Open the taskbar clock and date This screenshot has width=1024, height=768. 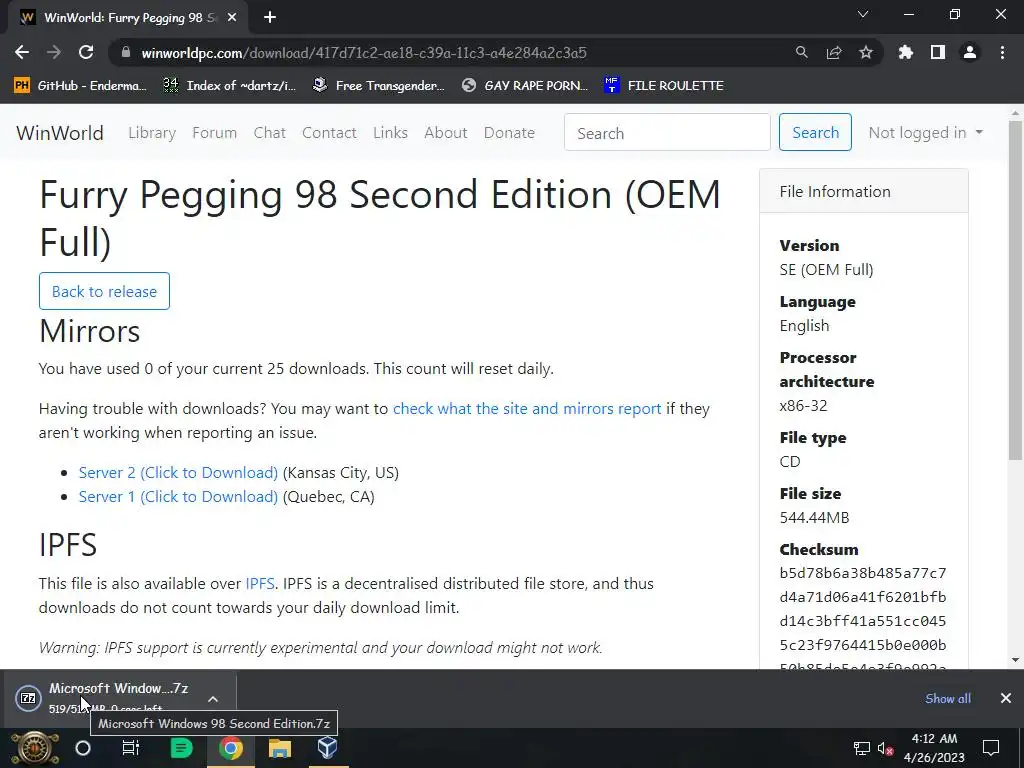[x=934, y=748]
